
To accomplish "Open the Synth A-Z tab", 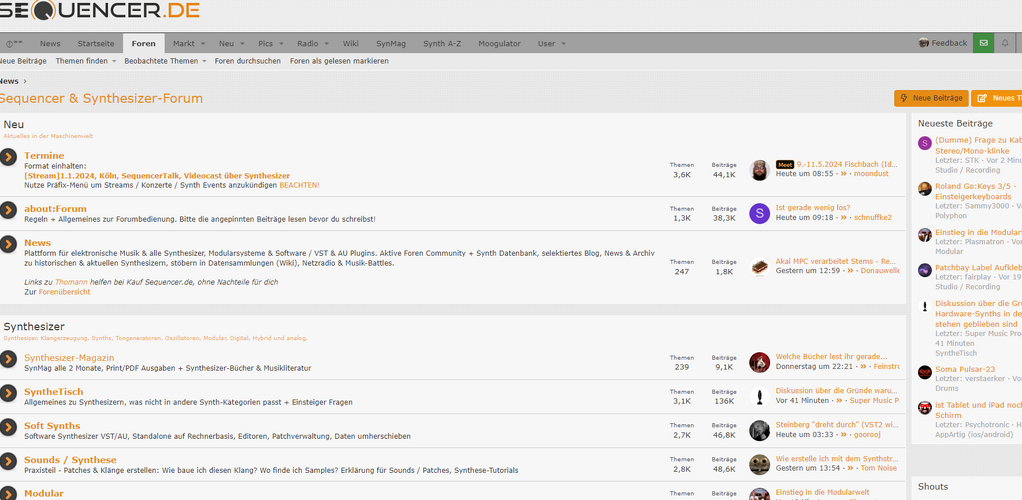I will [x=442, y=44].
